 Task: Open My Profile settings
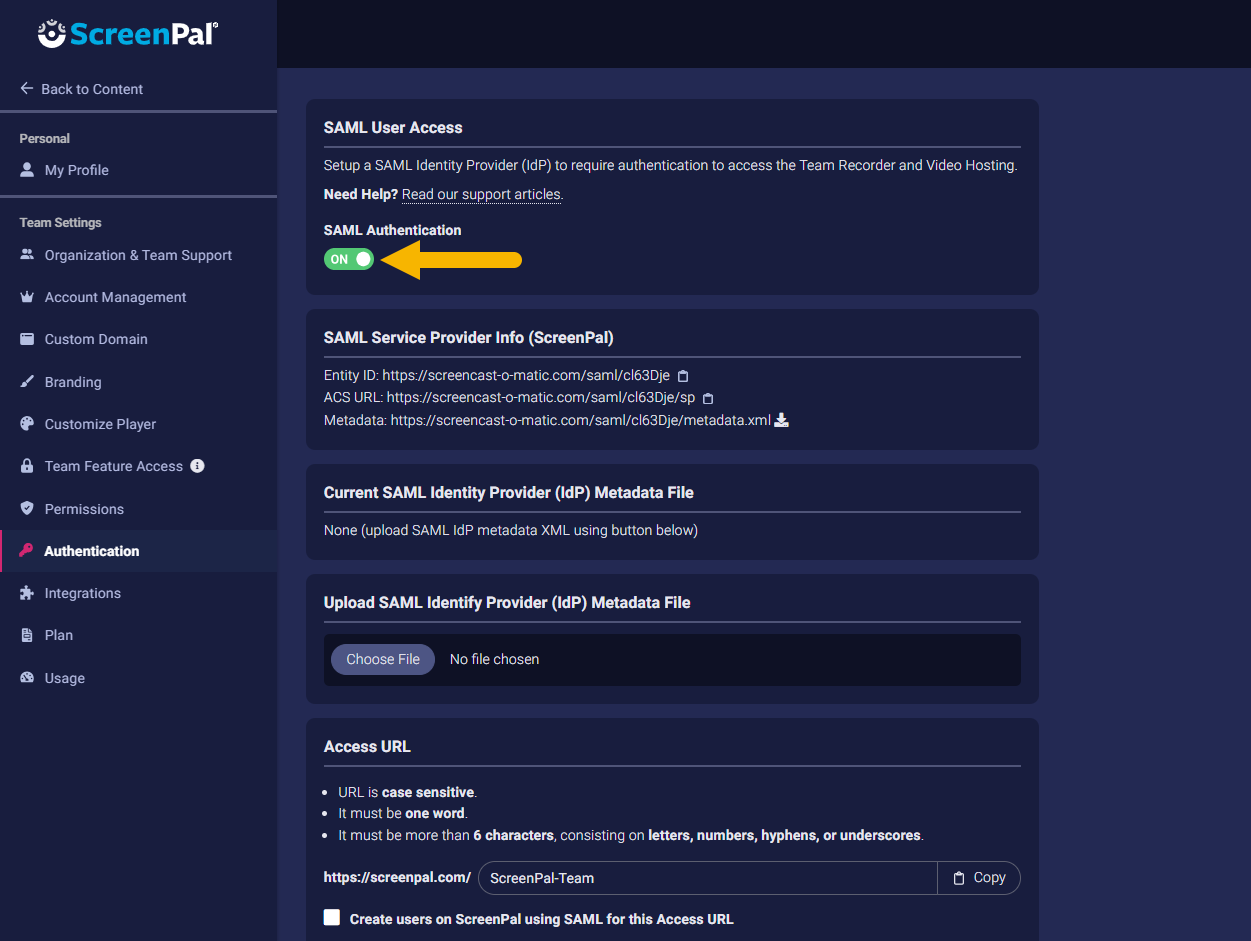(x=76, y=170)
